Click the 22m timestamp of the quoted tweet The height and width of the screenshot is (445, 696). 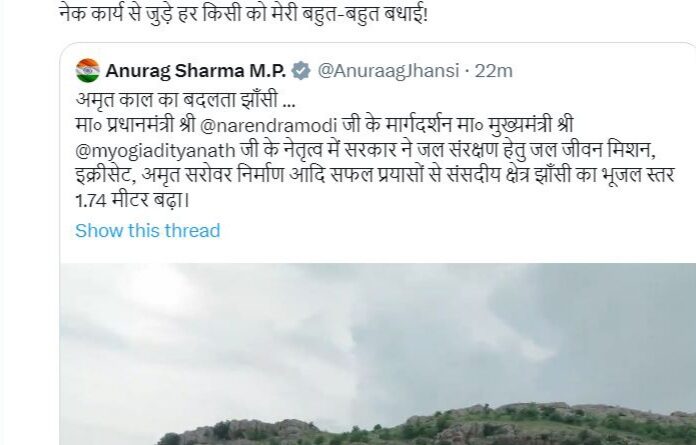pos(494,71)
